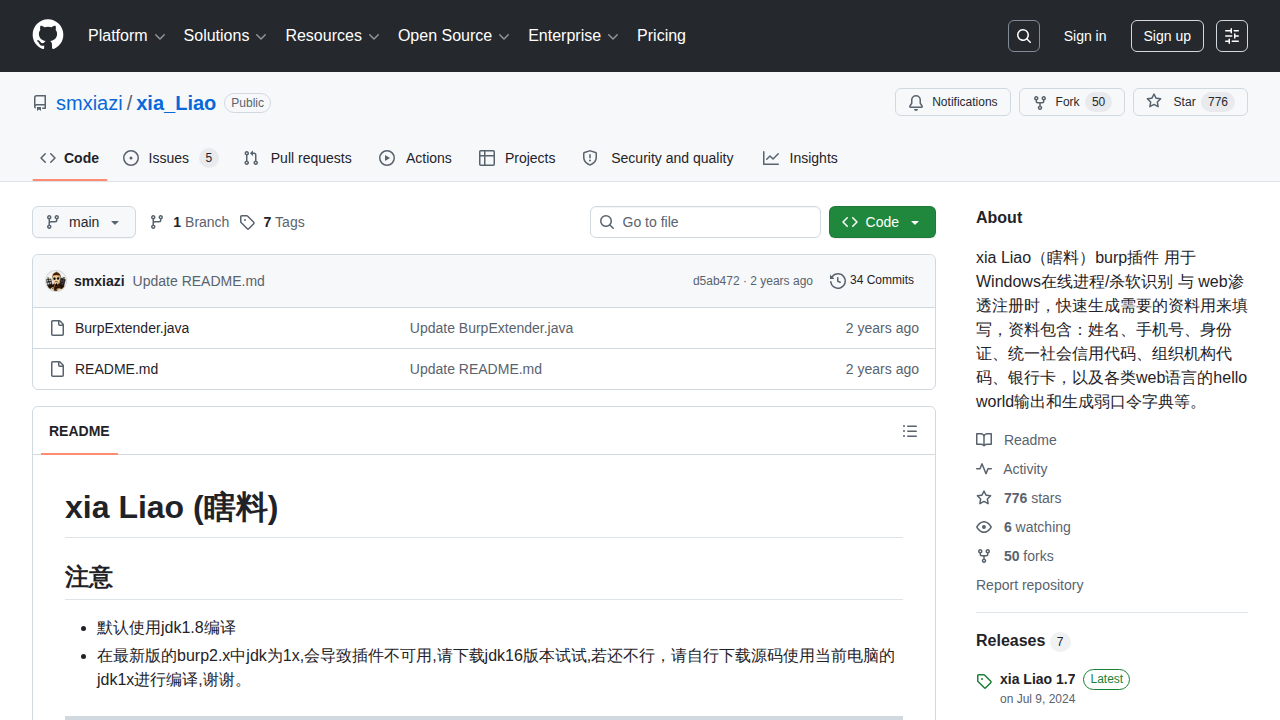The image size is (1280, 720).
Task: Open the Projects tab
Action: tap(517, 158)
